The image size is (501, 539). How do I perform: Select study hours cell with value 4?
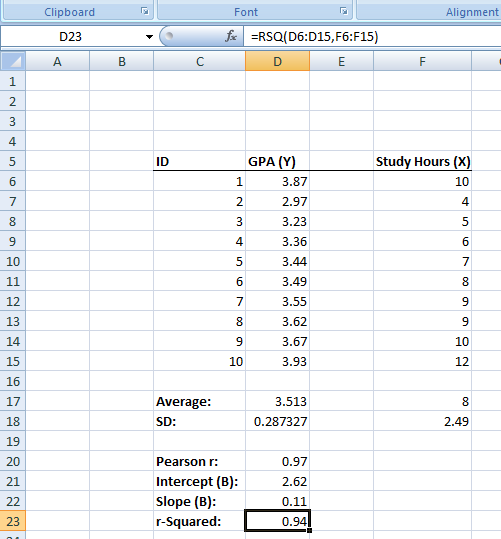click(x=422, y=201)
